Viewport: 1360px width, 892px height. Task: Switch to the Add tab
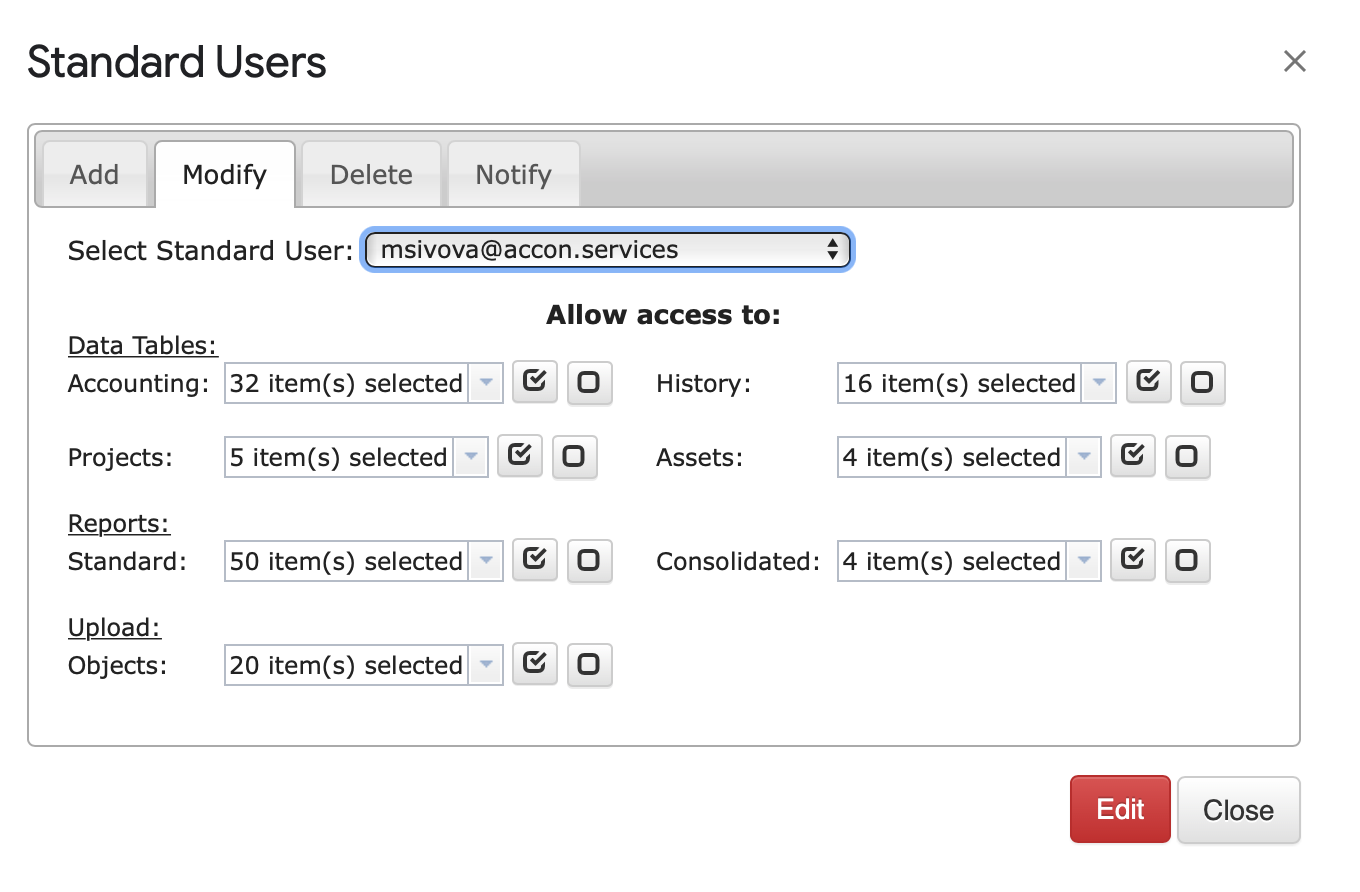94,174
